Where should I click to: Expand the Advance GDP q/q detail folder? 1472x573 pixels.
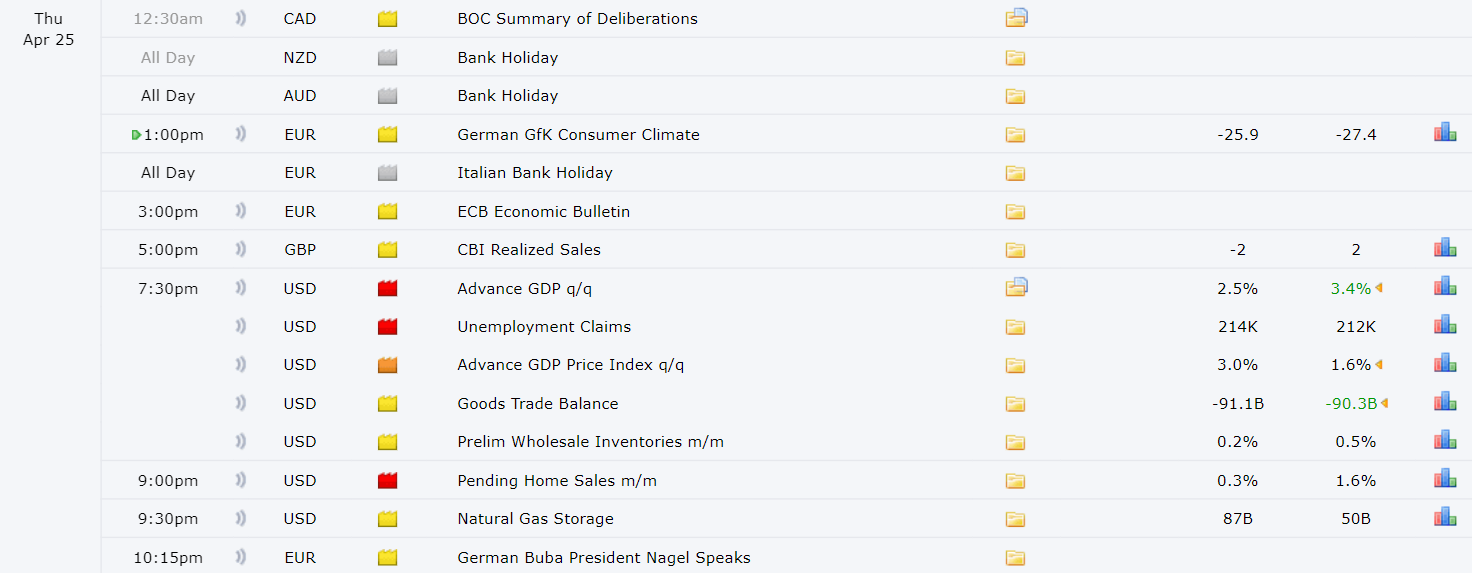[1016, 287]
